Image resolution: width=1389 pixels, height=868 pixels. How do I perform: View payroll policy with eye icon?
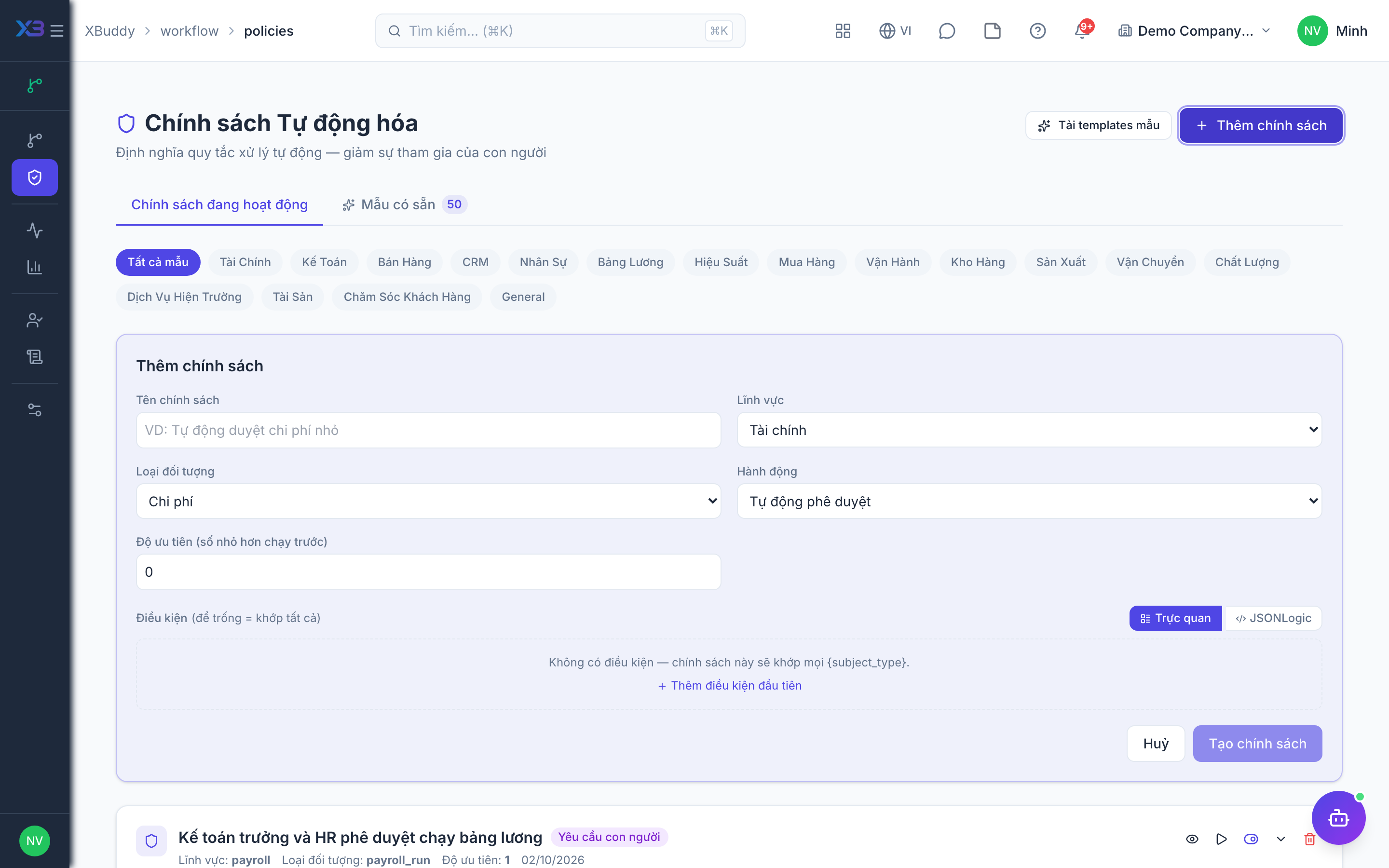pyautogui.click(x=1192, y=839)
